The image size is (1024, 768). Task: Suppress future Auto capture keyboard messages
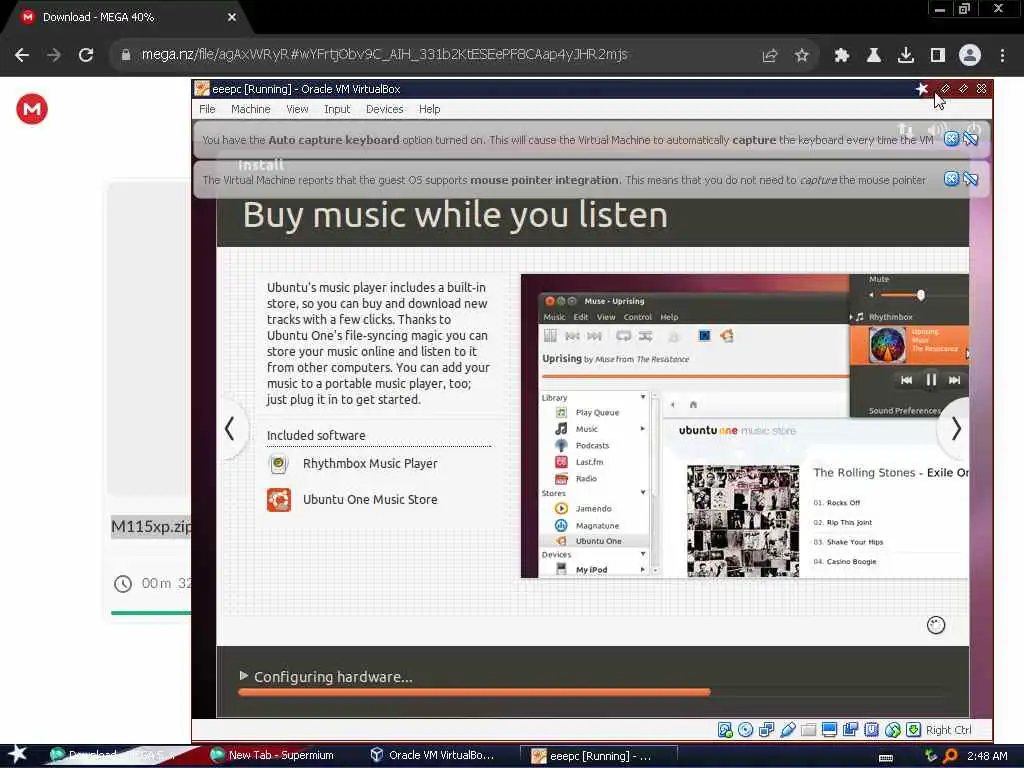(x=970, y=139)
